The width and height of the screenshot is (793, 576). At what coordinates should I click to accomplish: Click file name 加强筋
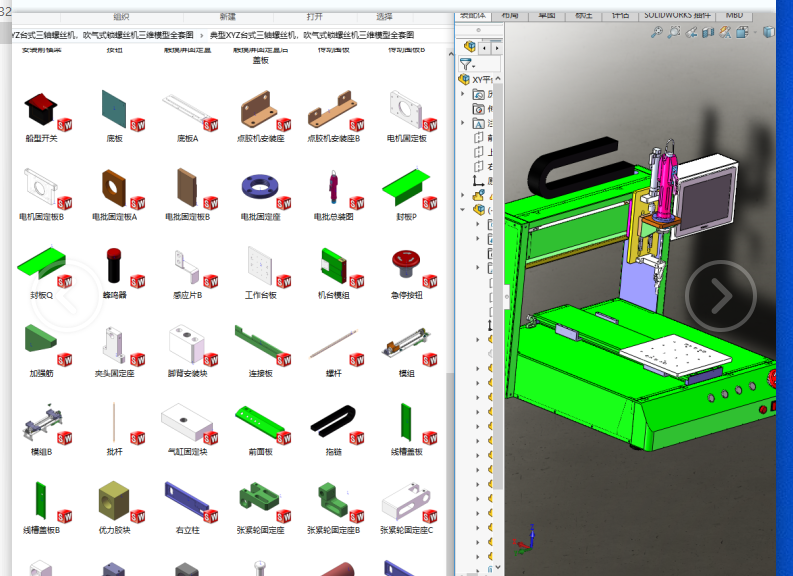pos(41,374)
